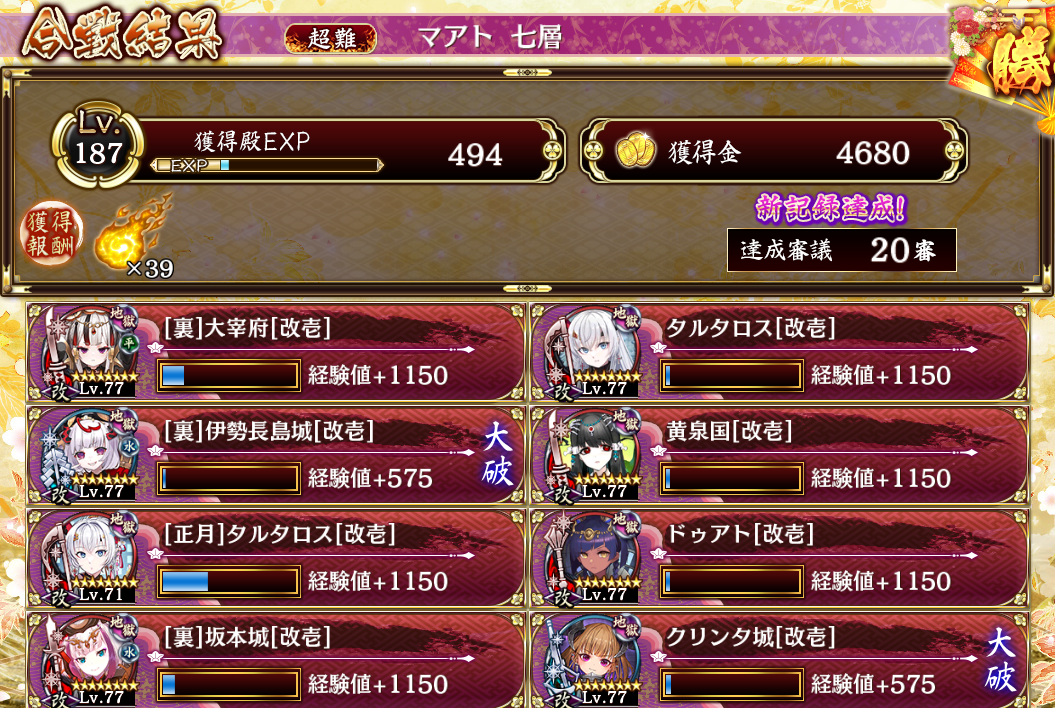
Task: Select [裏]坂本城[改壱] character portrait
Action: 89,661
